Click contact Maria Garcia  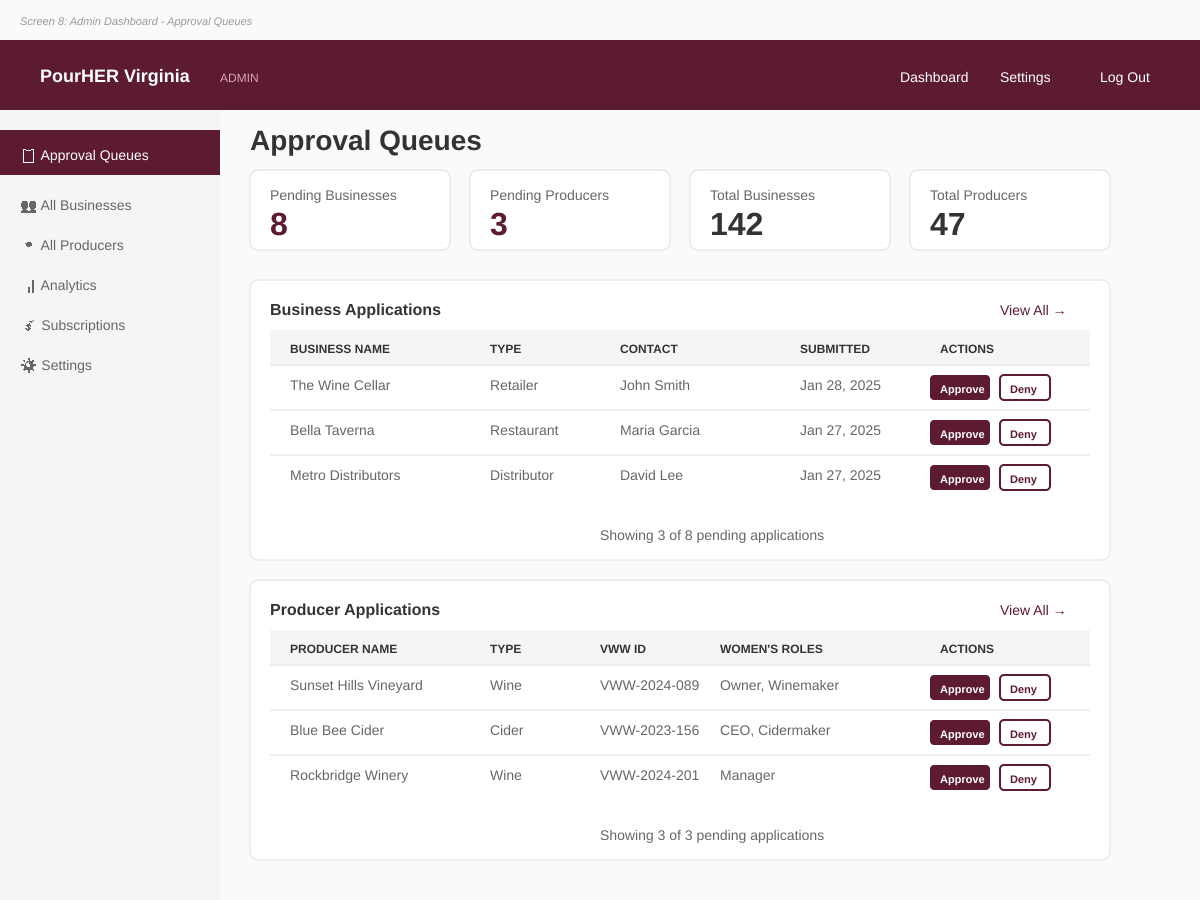[x=660, y=430]
